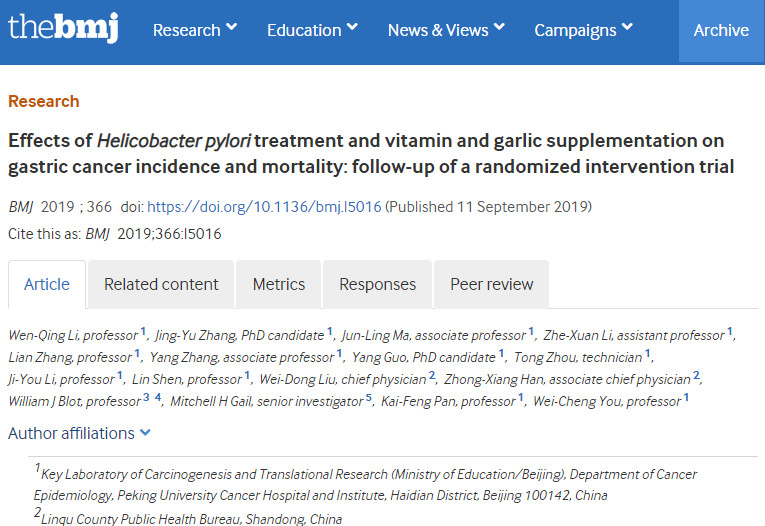The width and height of the screenshot is (765, 526).
Task: Open the Metrics tab
Action: point(279,284)
